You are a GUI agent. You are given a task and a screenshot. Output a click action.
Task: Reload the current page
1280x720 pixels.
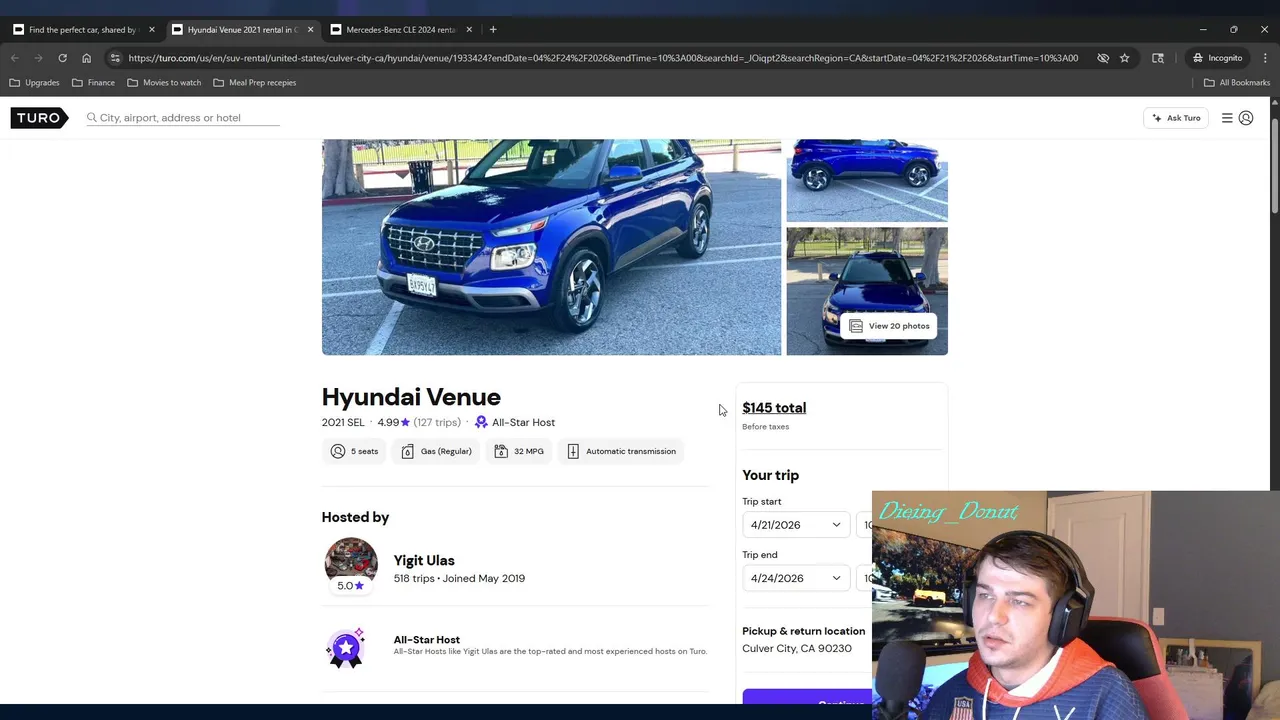[62, 58]
